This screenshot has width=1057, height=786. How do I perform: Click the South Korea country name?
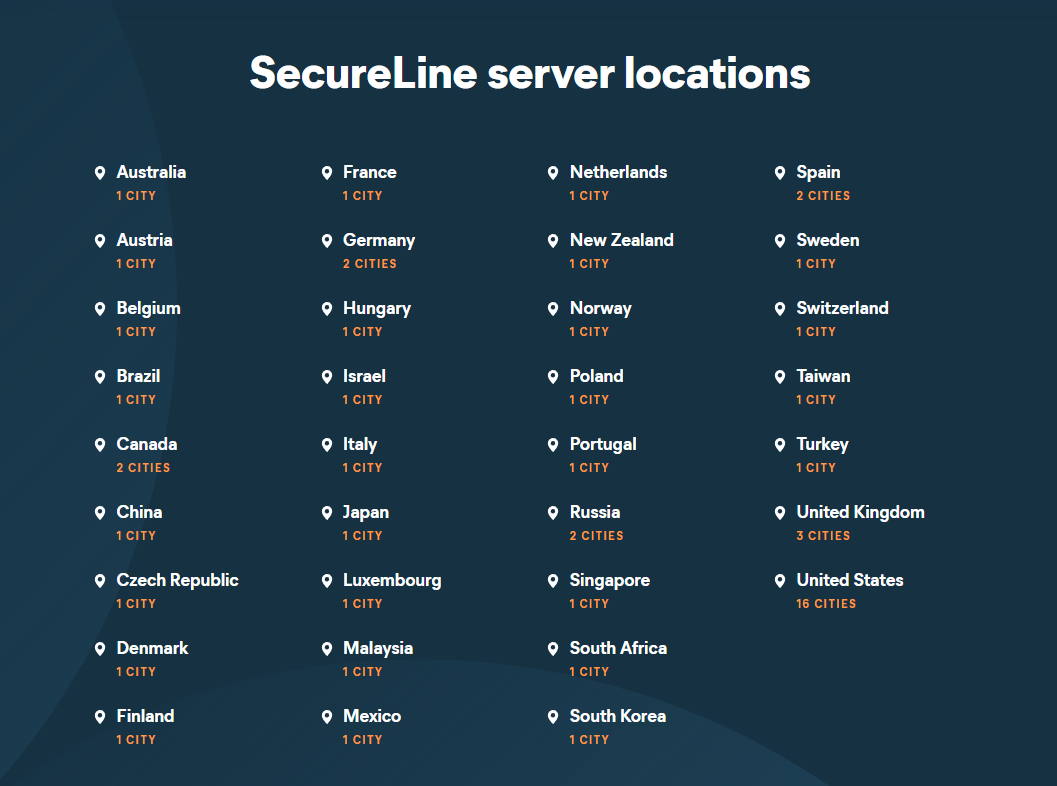pyautogui.click(x=617, y=716)
